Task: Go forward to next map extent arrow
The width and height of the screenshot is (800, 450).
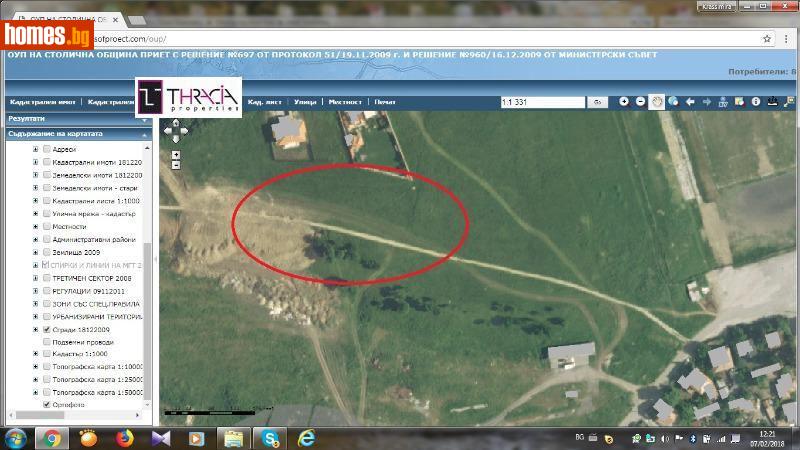Action: tap(707, 102)
